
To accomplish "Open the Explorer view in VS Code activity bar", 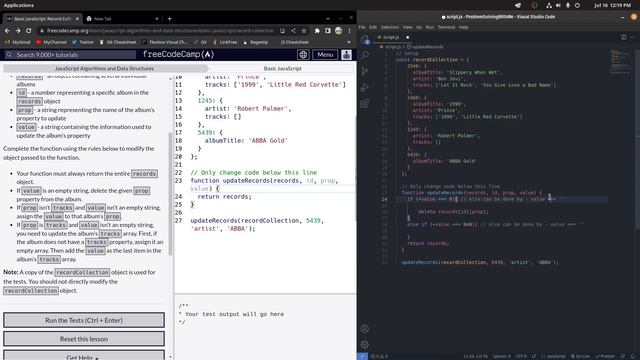I will click(365, 39).
